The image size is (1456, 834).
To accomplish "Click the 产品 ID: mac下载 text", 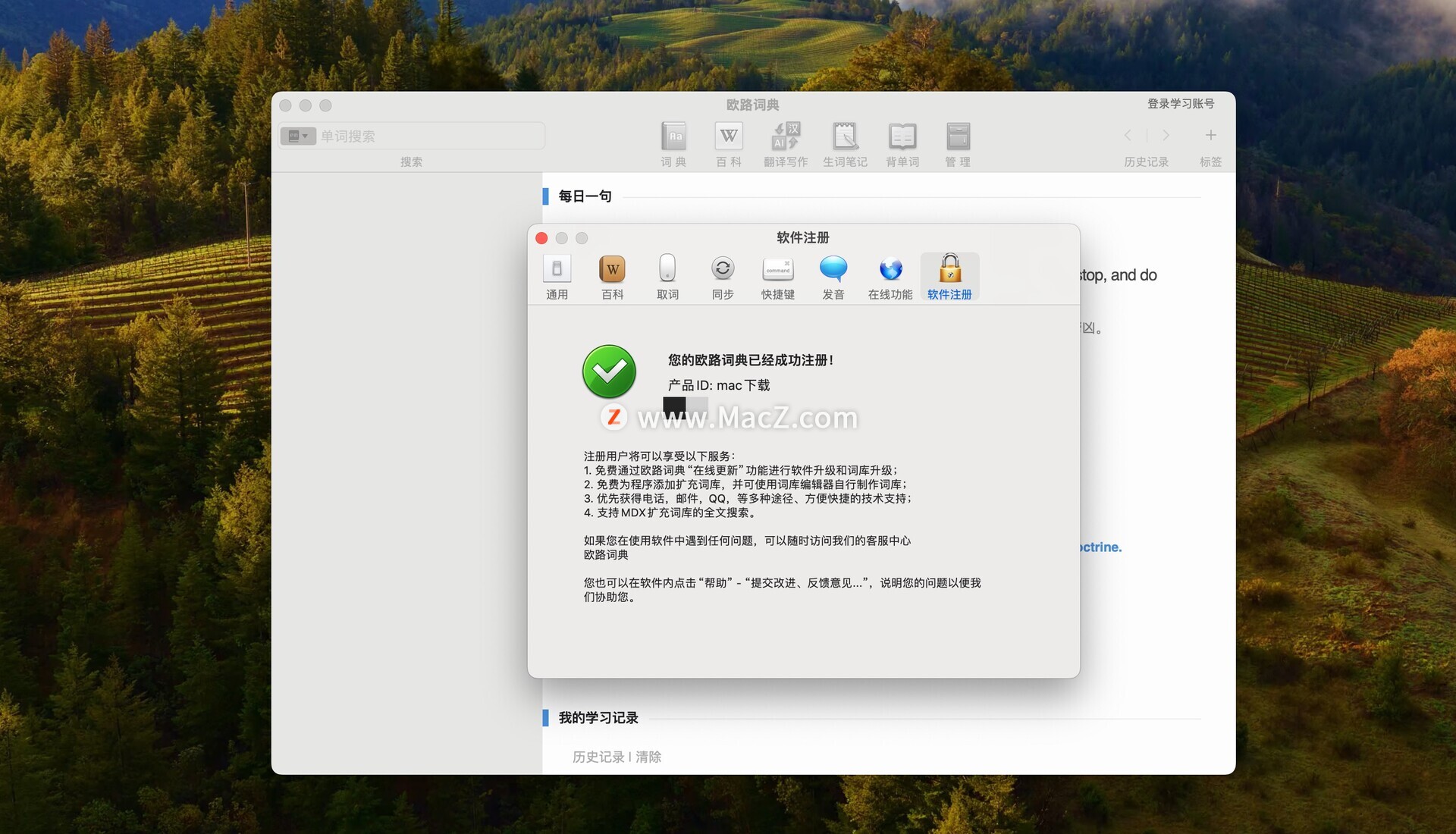I will coord(719,385).
